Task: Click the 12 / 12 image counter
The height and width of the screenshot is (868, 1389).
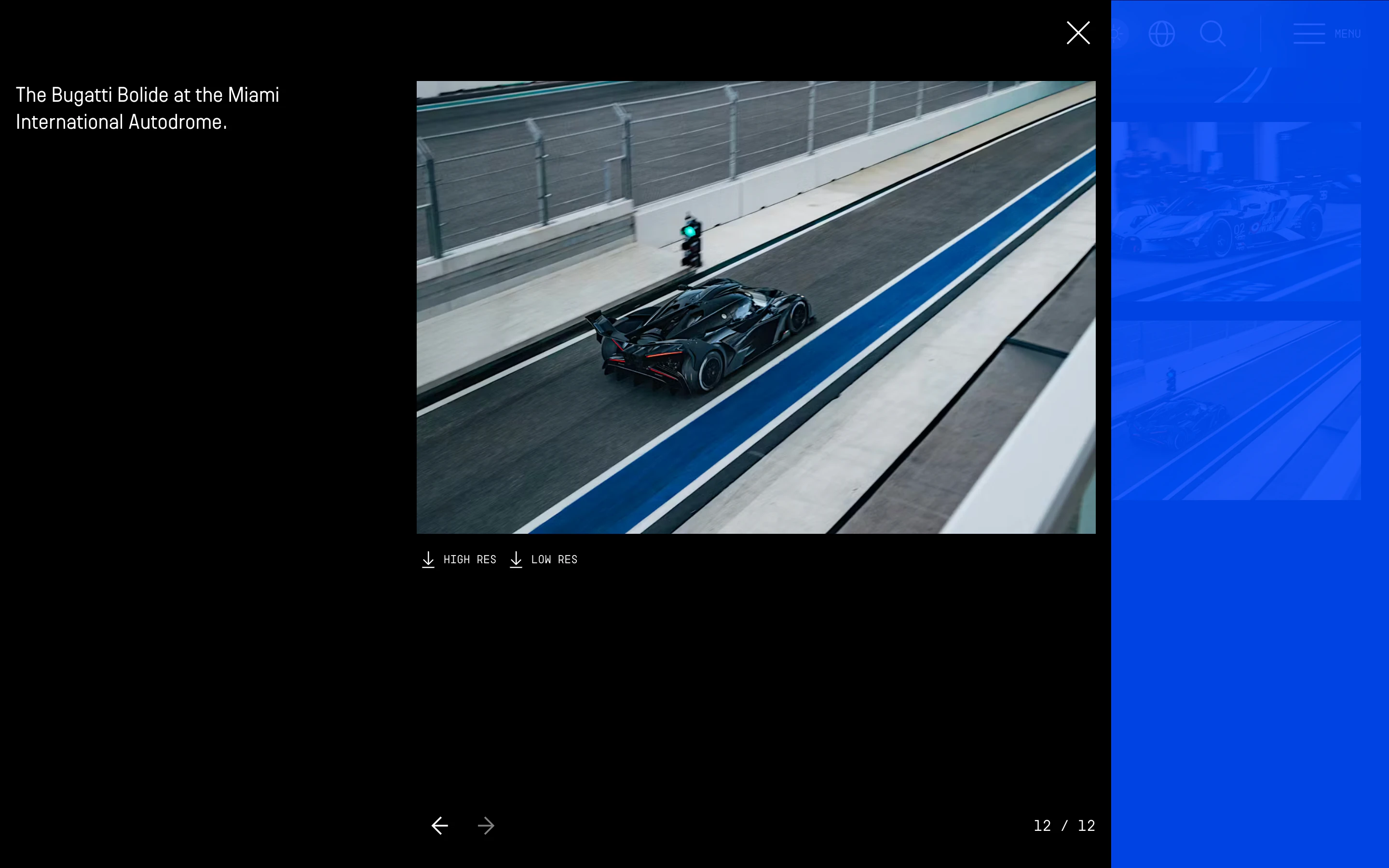Action: (1063, 826)
